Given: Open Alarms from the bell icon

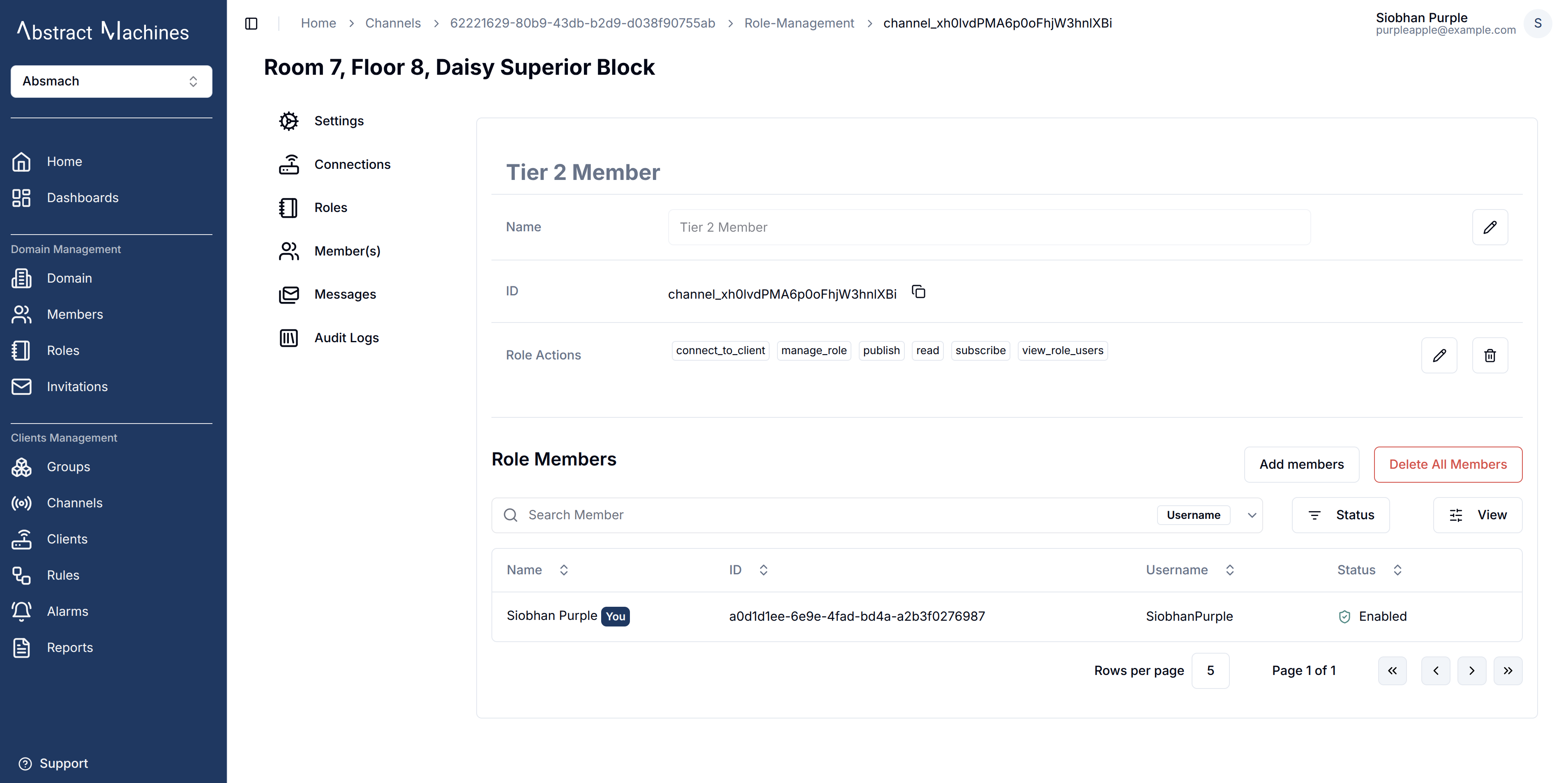Looking at the screenshot, I should [x=21, y=611].
